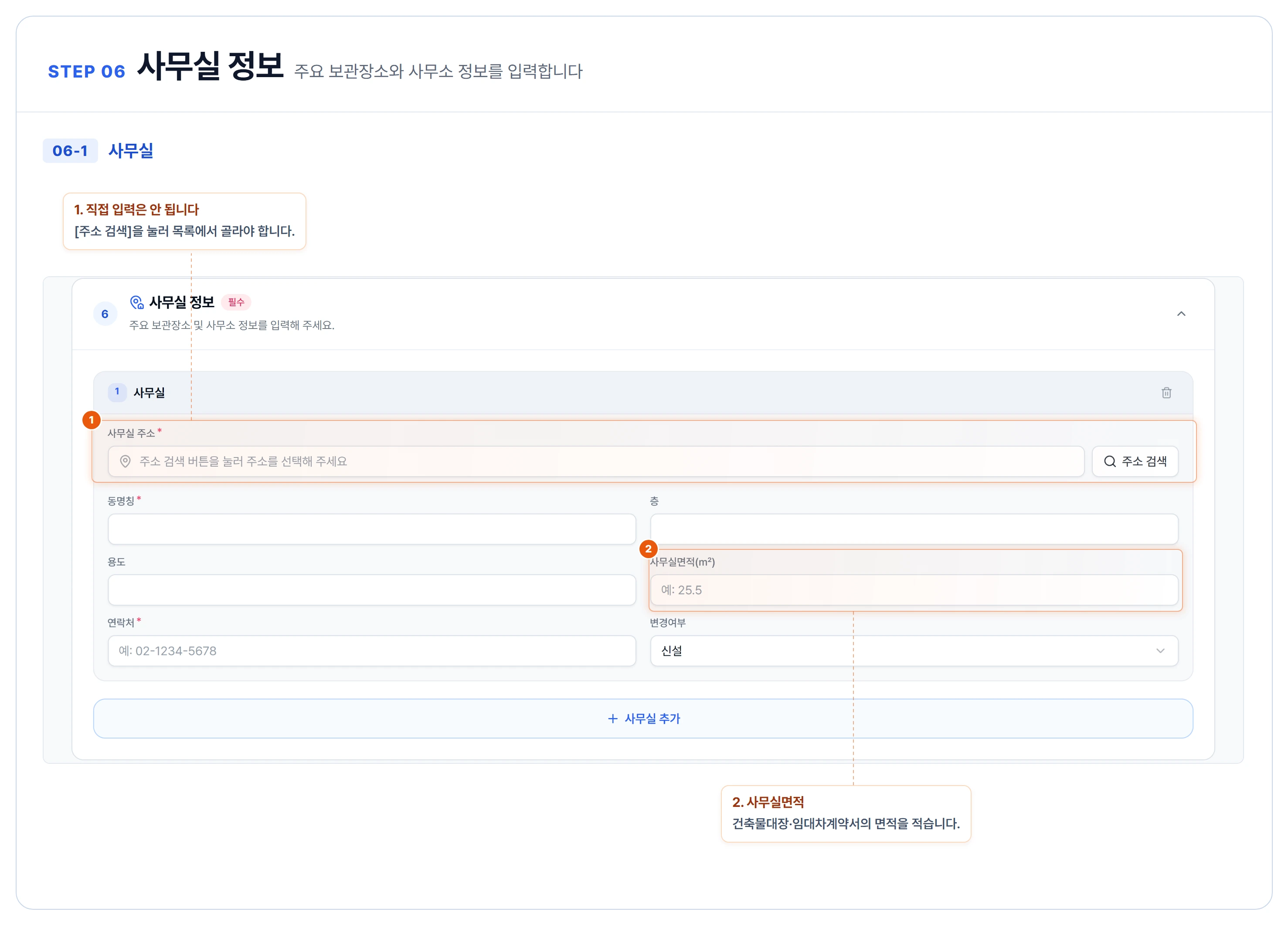Click the 사무실 정보 section title
The image size is (1288, 925).
tap(182, 302)
